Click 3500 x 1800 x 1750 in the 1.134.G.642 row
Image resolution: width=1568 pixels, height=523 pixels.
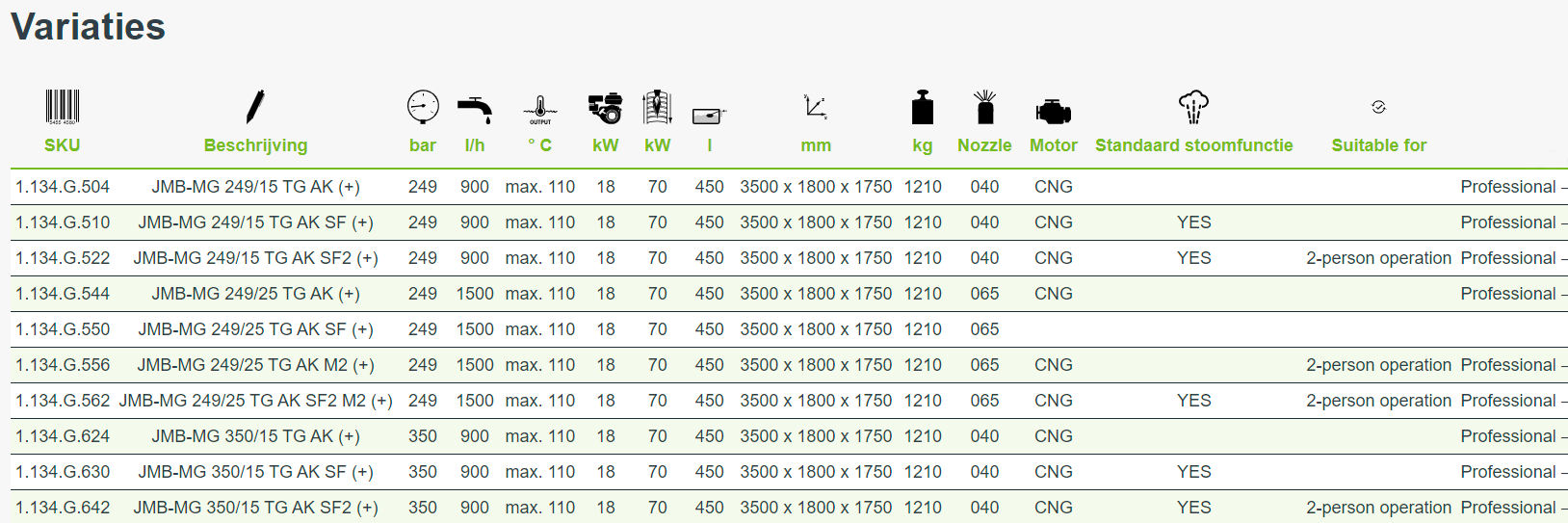tap(816, 508)
